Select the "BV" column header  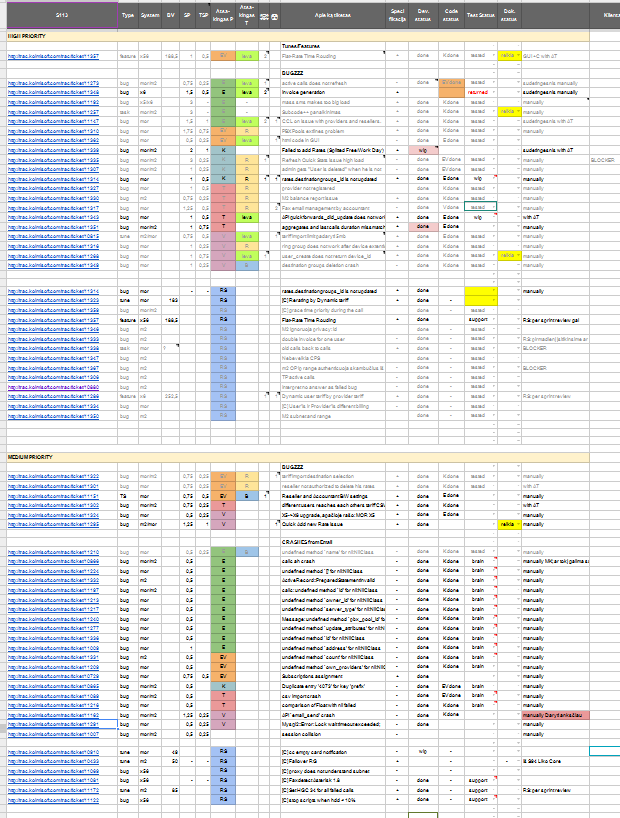coord(171,16)
